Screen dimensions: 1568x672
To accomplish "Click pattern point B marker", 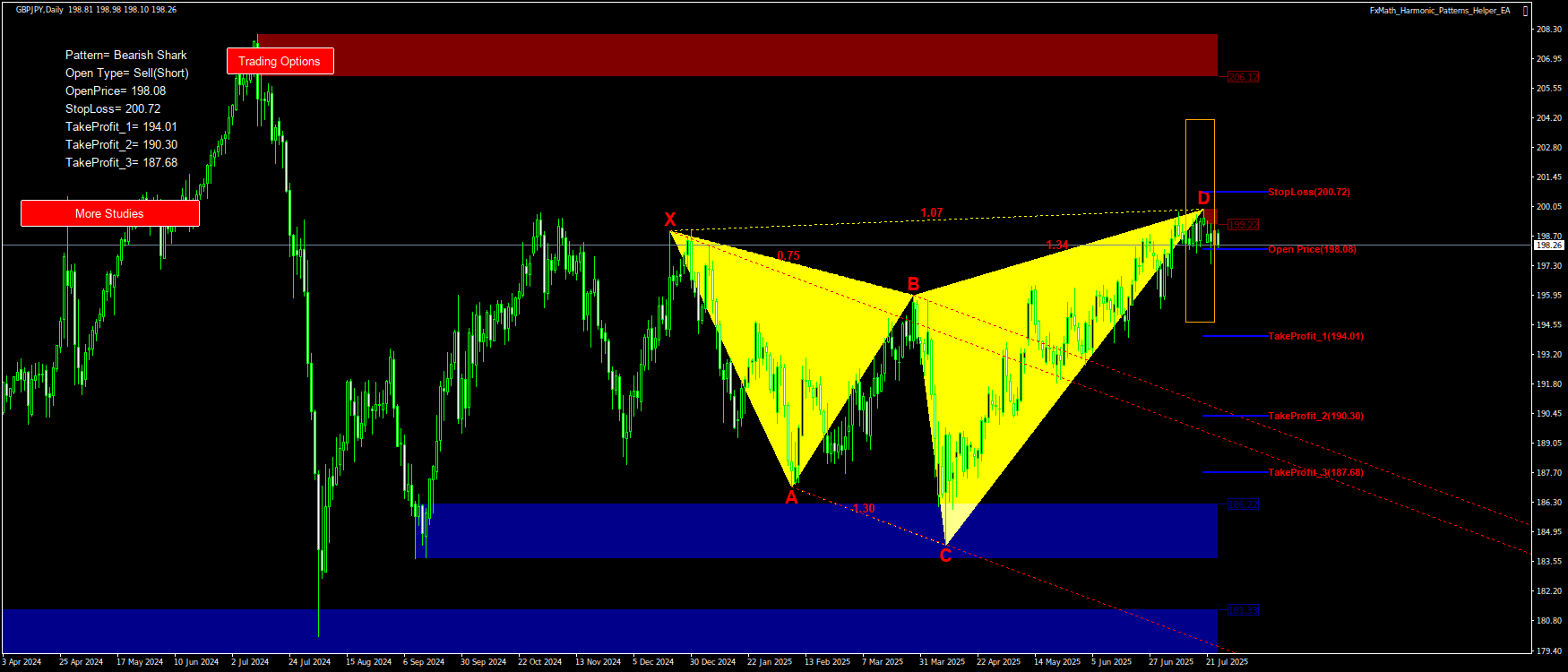I will 913,285.
